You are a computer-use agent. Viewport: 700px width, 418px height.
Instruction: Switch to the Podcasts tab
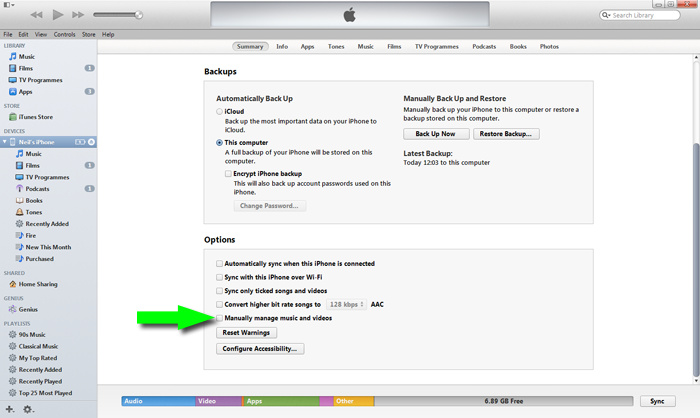click(x=484, y=46)
